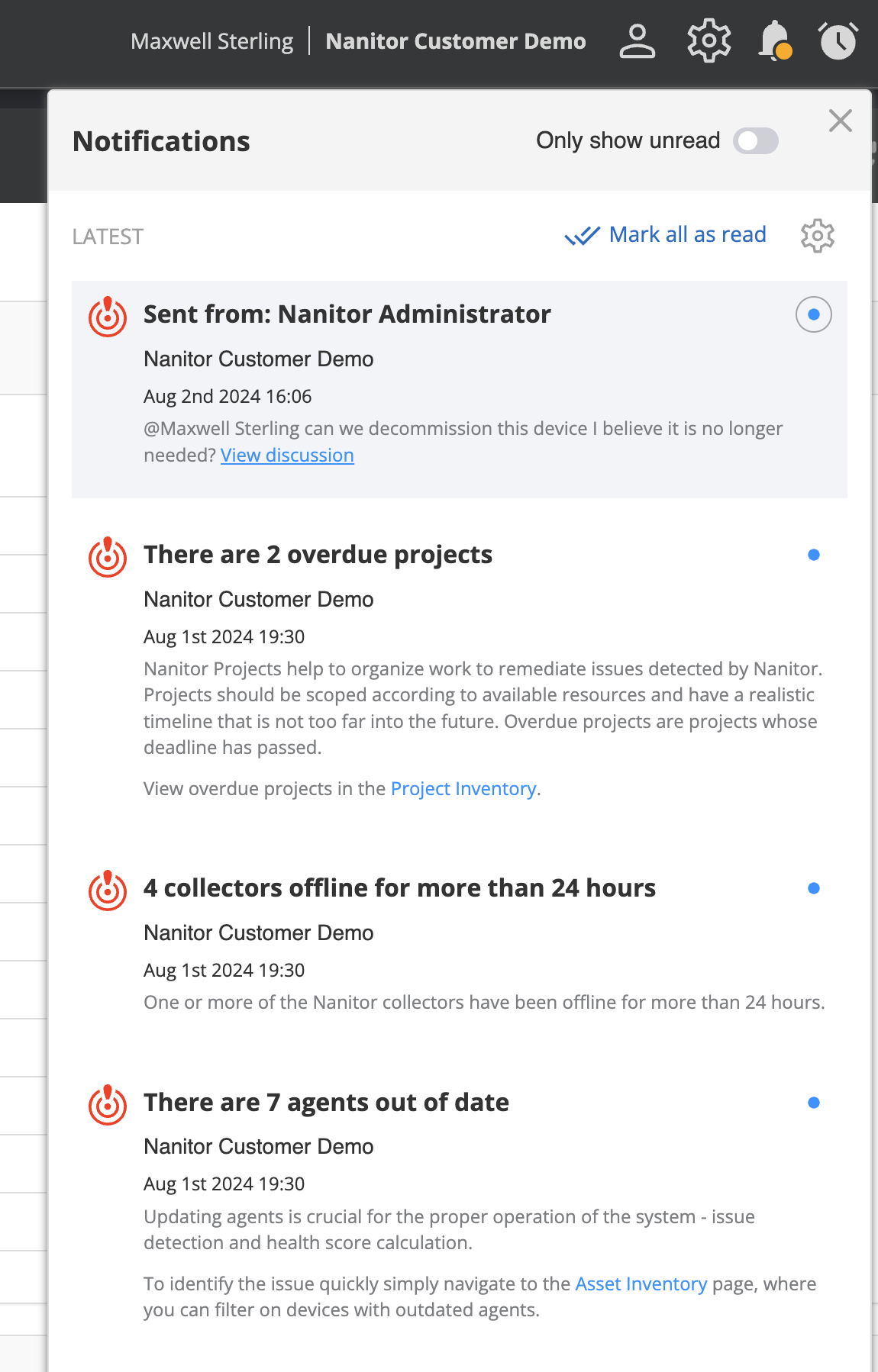The width and height of the screenshot is (878, 1372).
Task: Open notification settings gear icon
Action: tap(817, 236)
